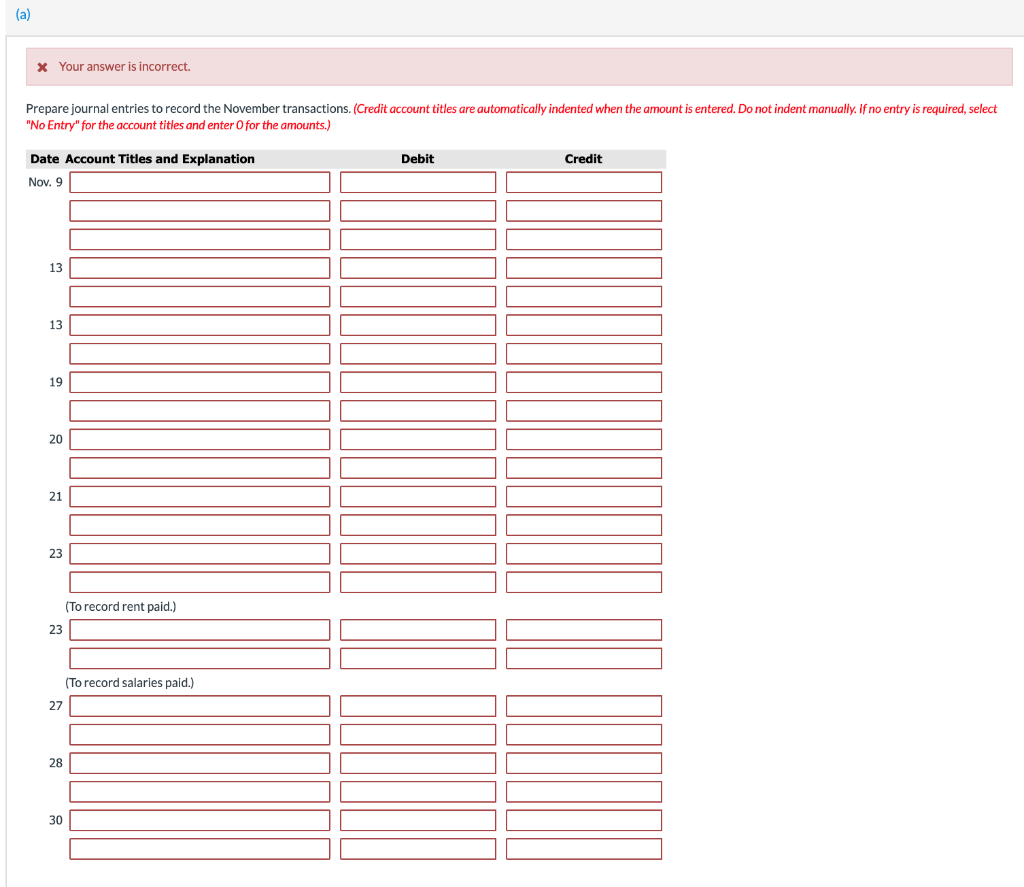Open the section (a) link
The image size is (1024, 887).
point(22,14)
